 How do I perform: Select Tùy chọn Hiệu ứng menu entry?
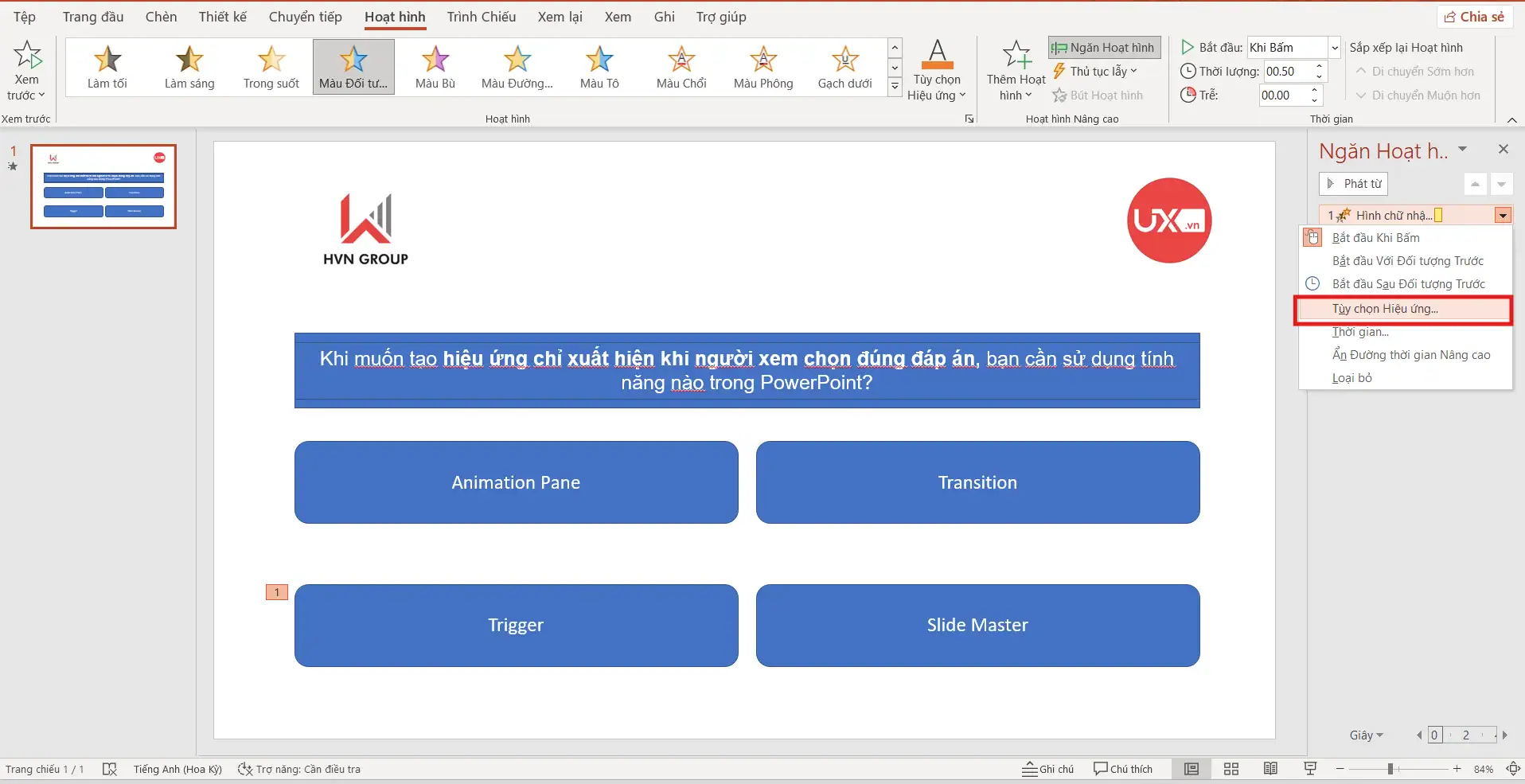pyautogui.click(x=1385, y=309)
